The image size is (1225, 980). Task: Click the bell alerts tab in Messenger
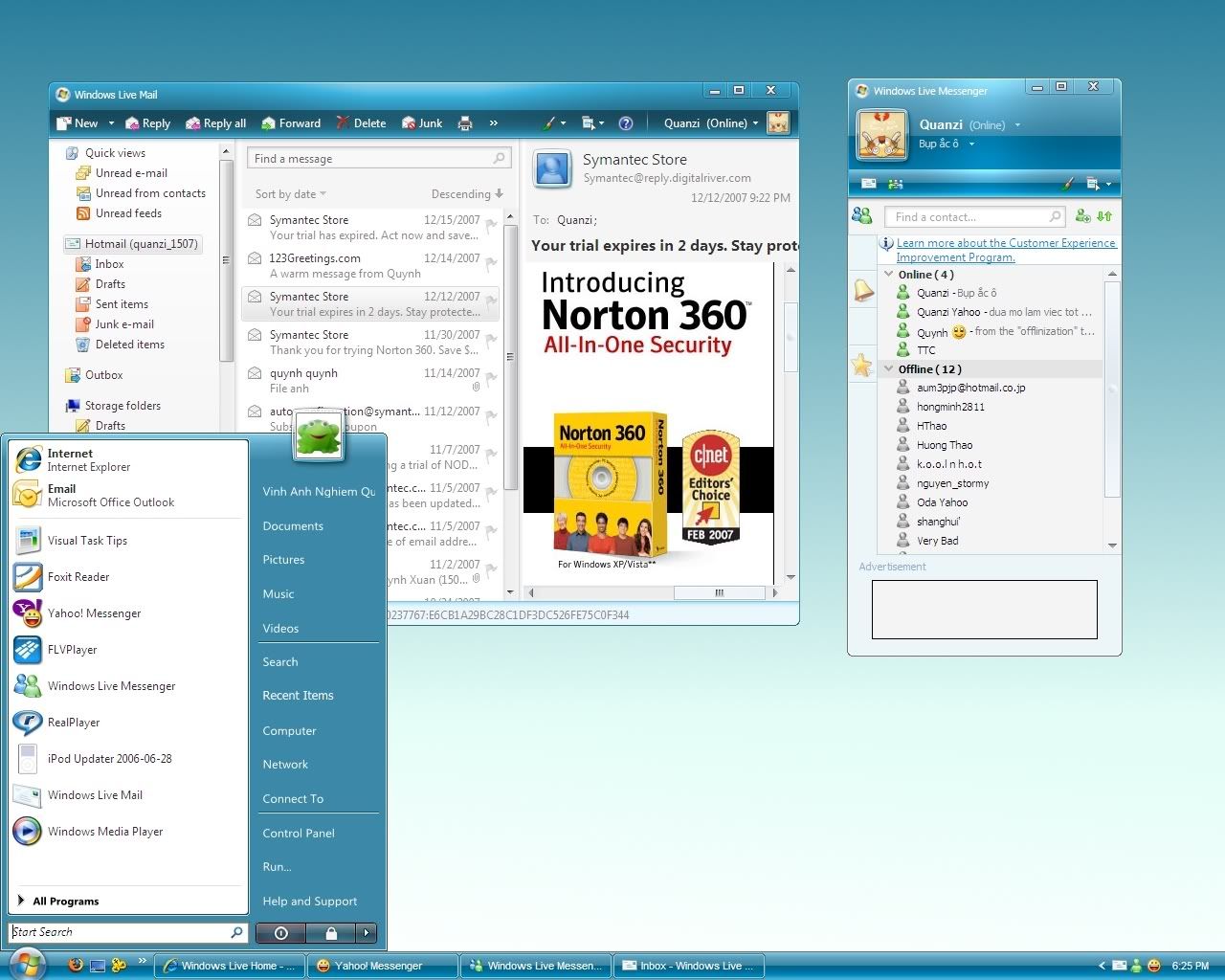[x=863, y=289]
